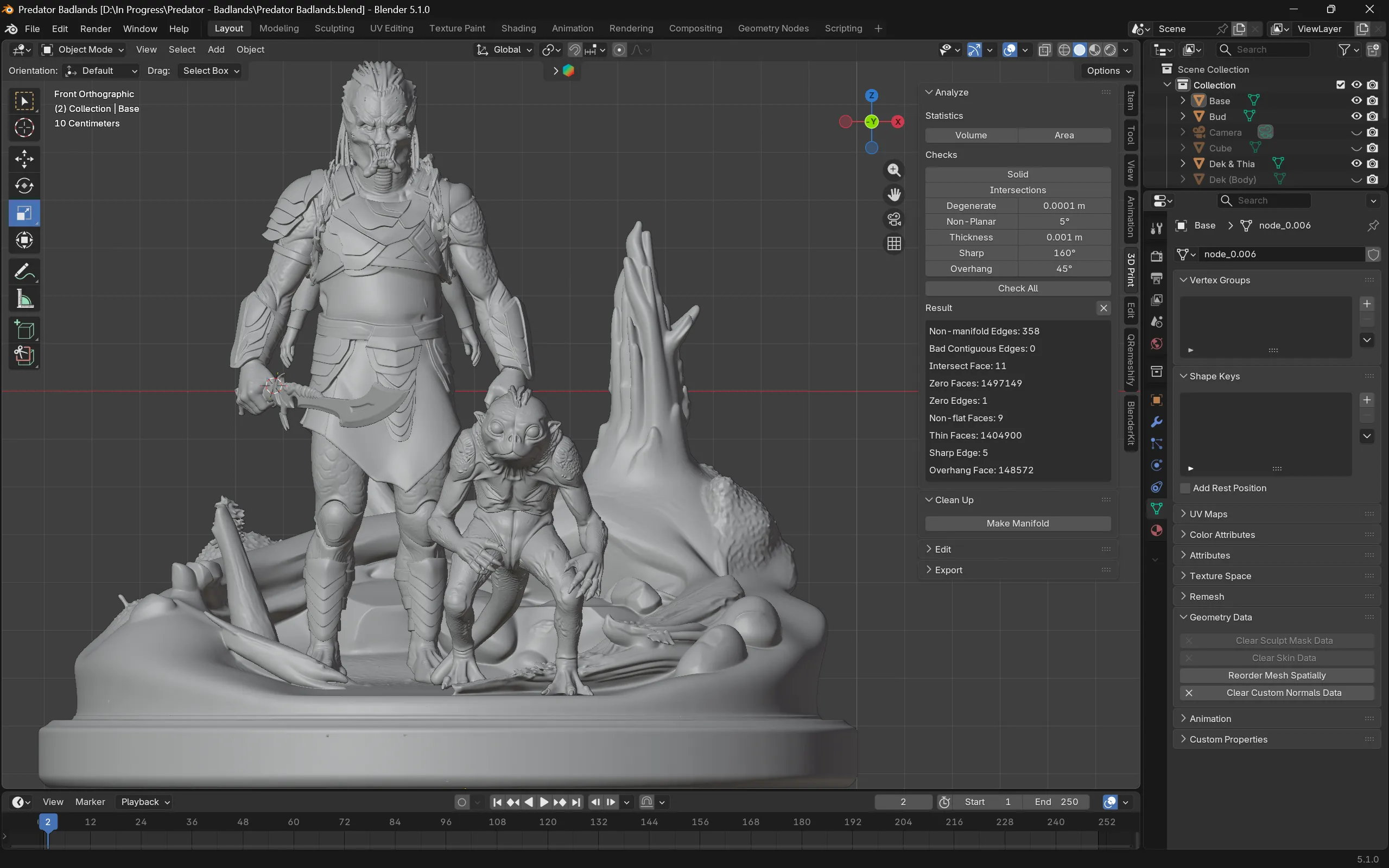Screen dimensions: 1389x868
Task: Uncheck the Collection exclude checkbox
Action: pos(1340,85)
